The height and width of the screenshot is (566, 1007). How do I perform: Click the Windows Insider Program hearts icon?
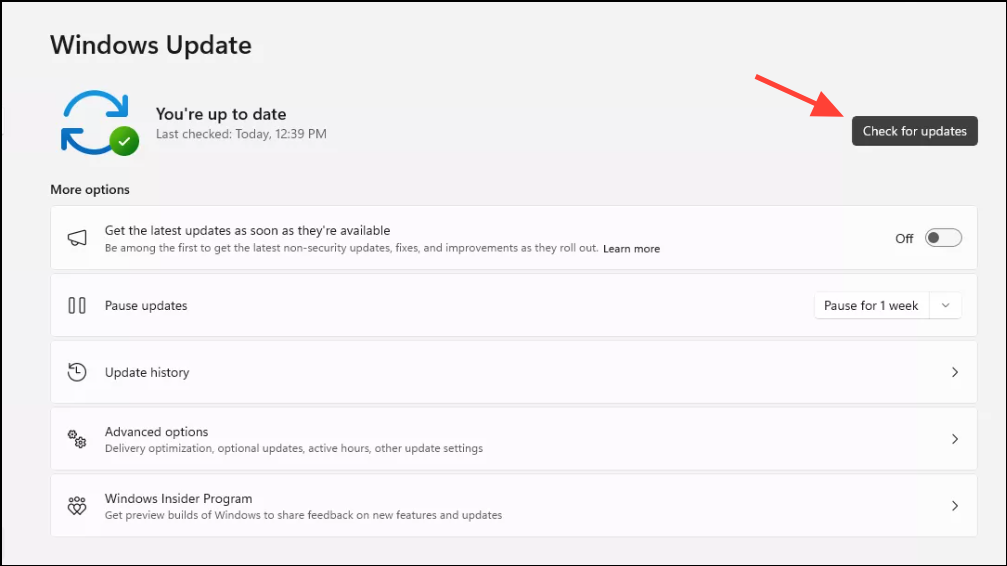(77, 506)
